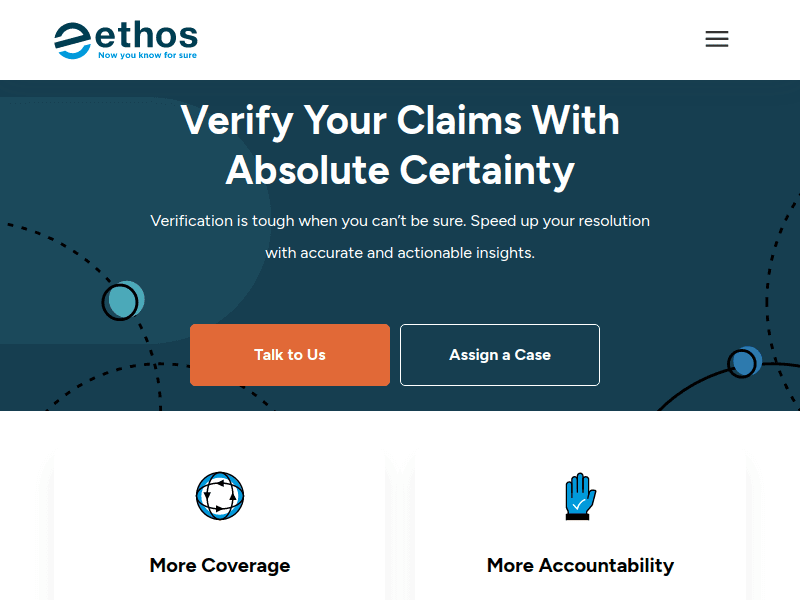Select the More Coverage globe icon
The width and height of the screenshot is (800, 600).
[220, 496]
